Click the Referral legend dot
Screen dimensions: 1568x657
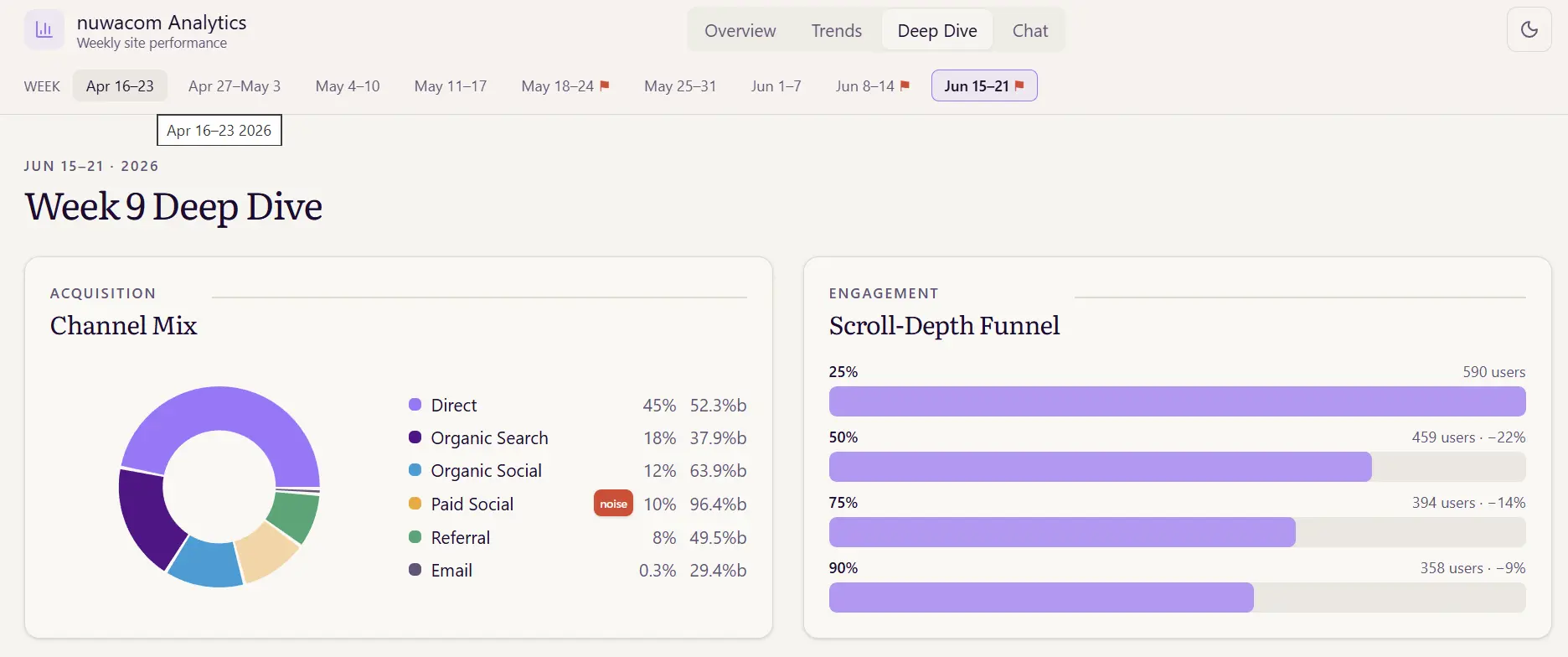pyautogui.click(x=415, y=537)
